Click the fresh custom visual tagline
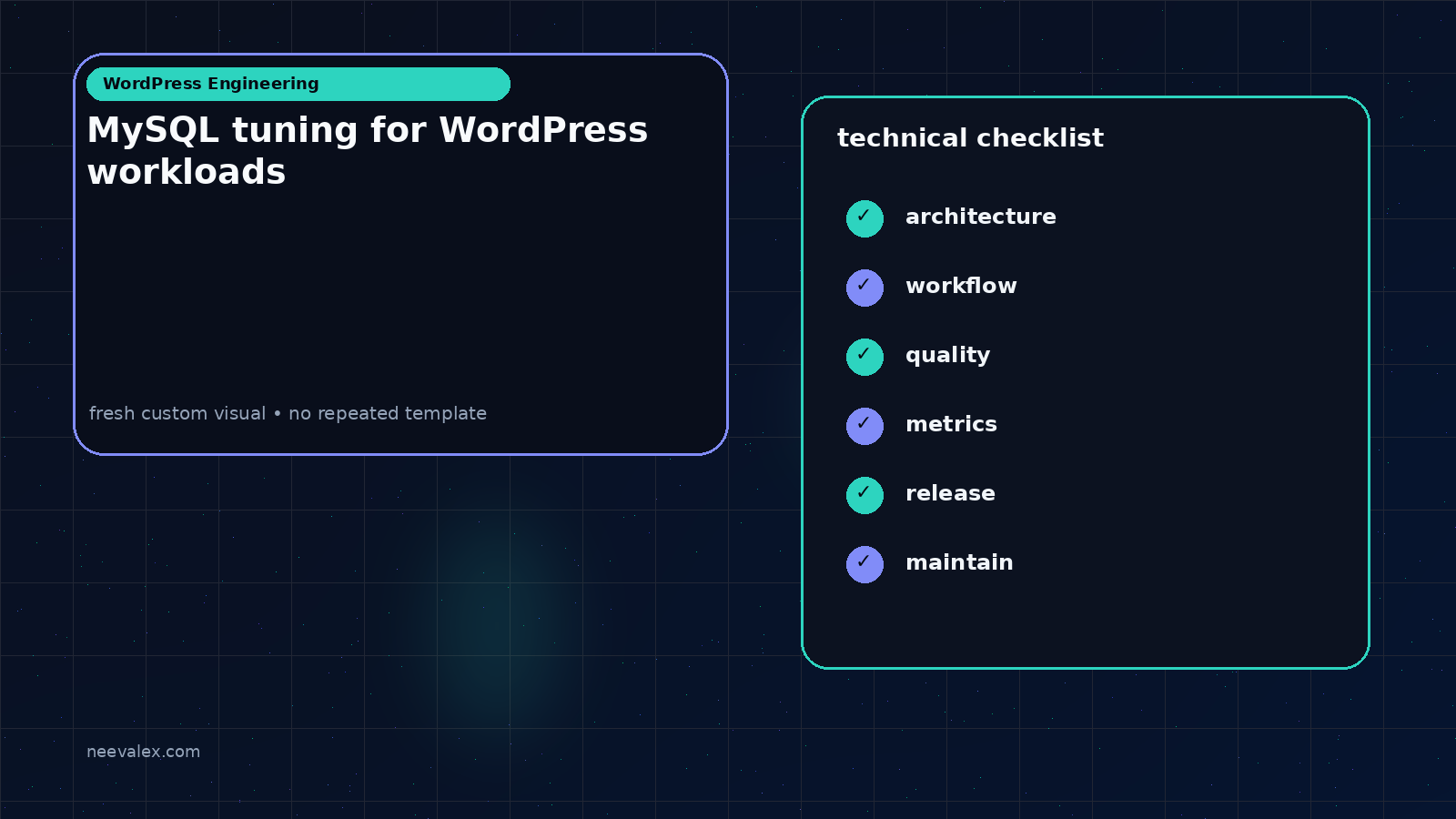 pos(288,413)
